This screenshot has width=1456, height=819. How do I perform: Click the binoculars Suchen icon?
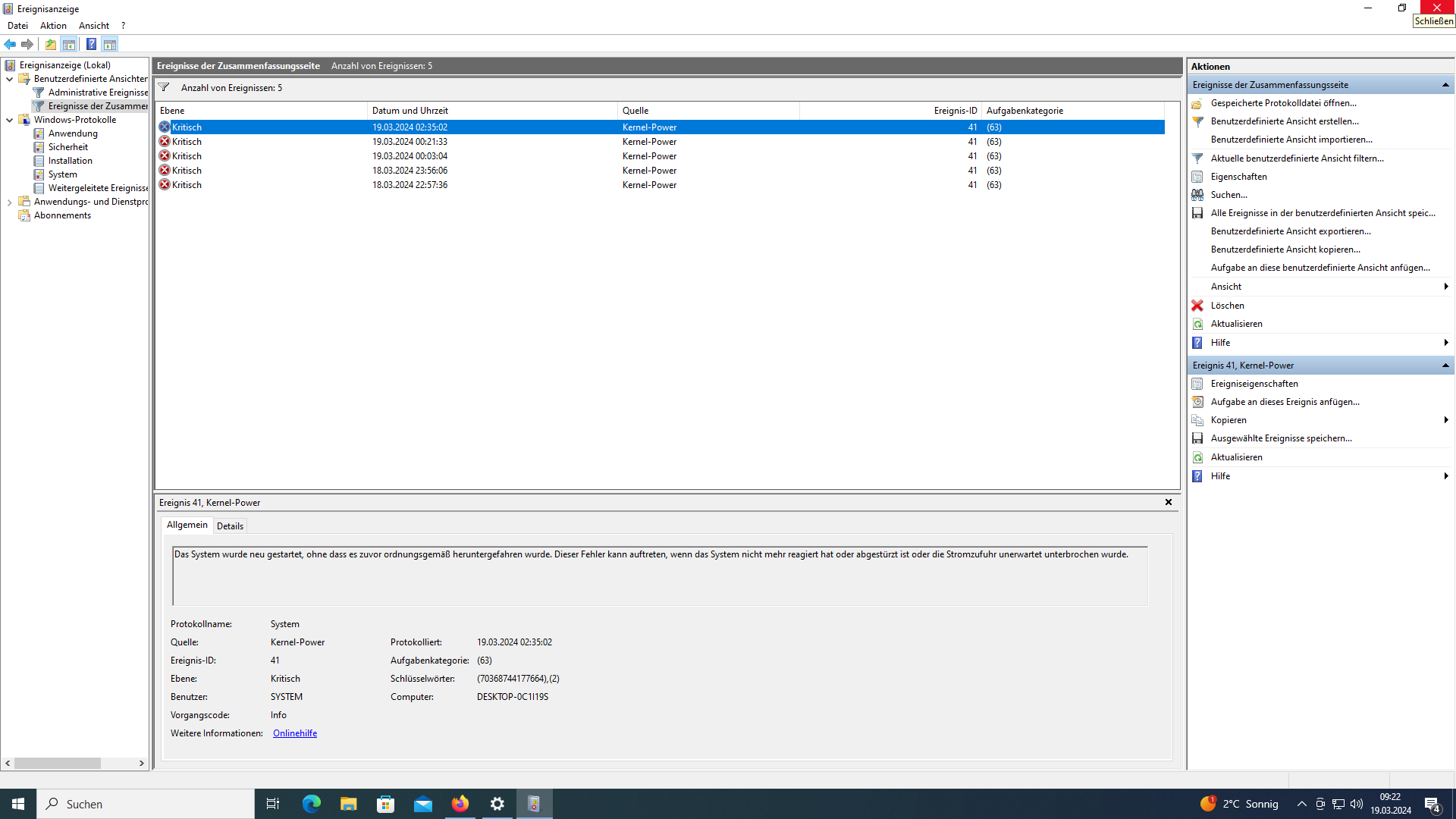click(x=1197, y=195)
